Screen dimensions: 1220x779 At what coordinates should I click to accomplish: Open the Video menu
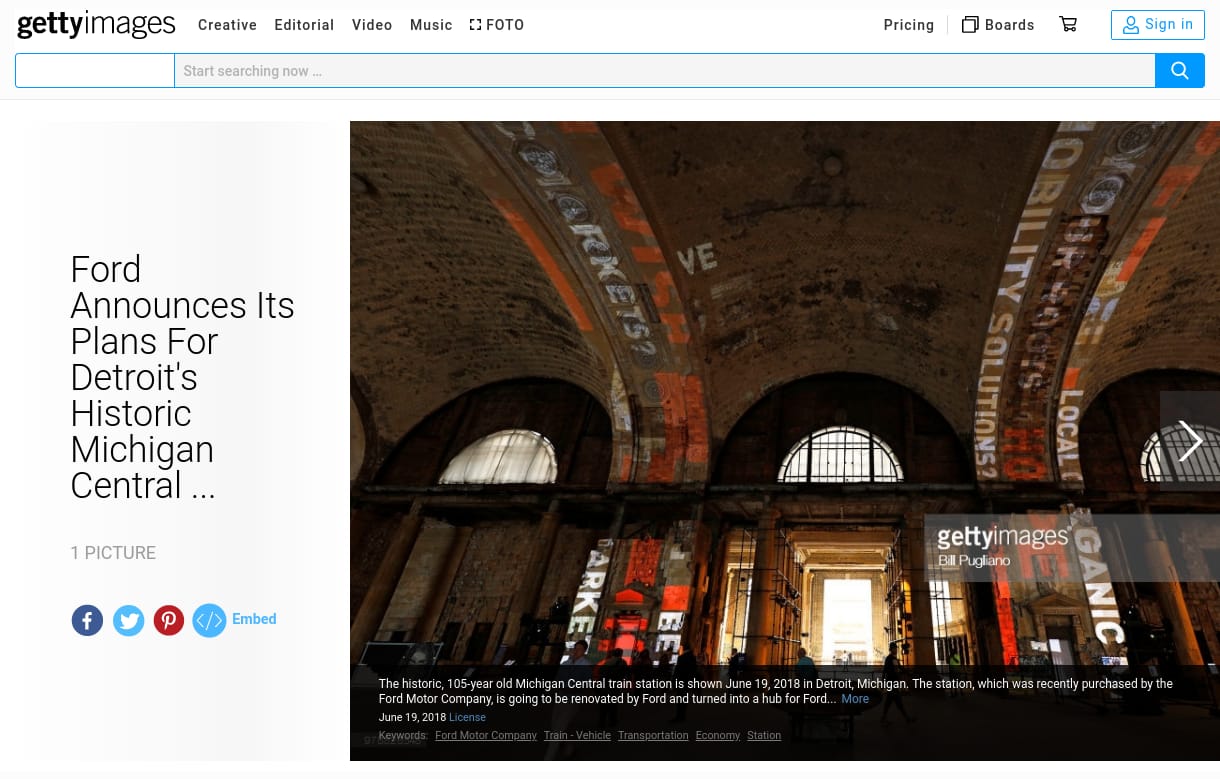(372, 25)
